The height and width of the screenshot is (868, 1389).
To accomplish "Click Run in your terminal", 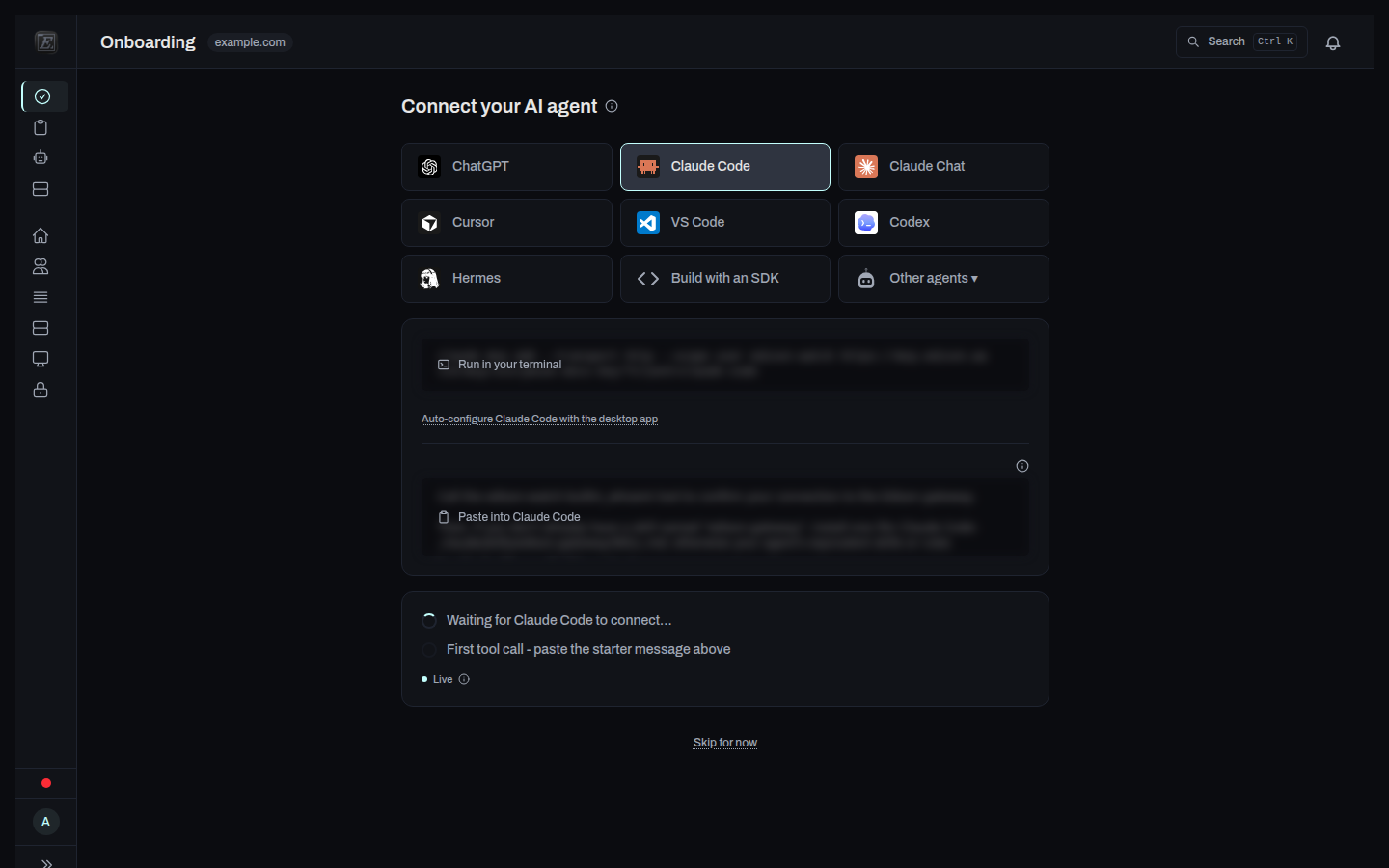I will point(500,365).
